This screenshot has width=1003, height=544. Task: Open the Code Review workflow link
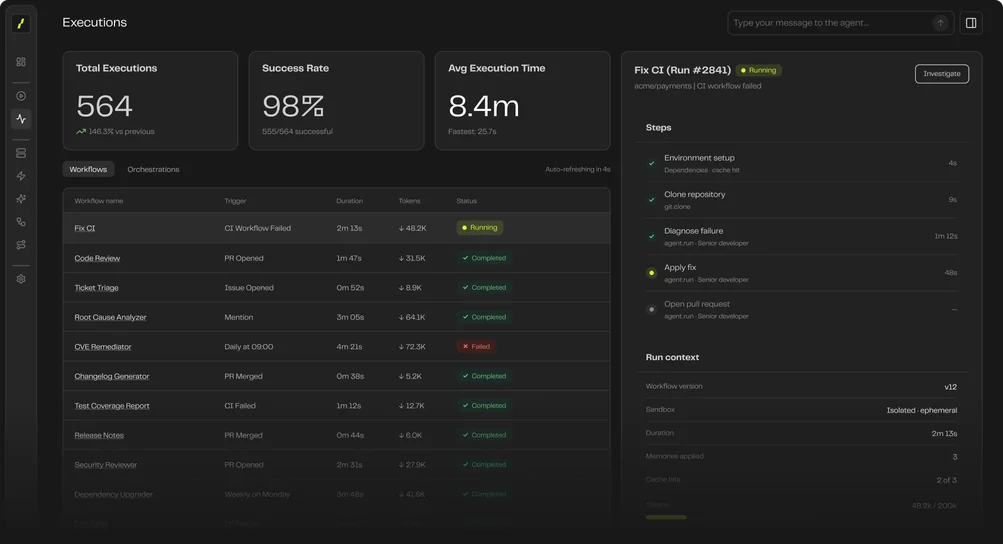pos(97,259)
